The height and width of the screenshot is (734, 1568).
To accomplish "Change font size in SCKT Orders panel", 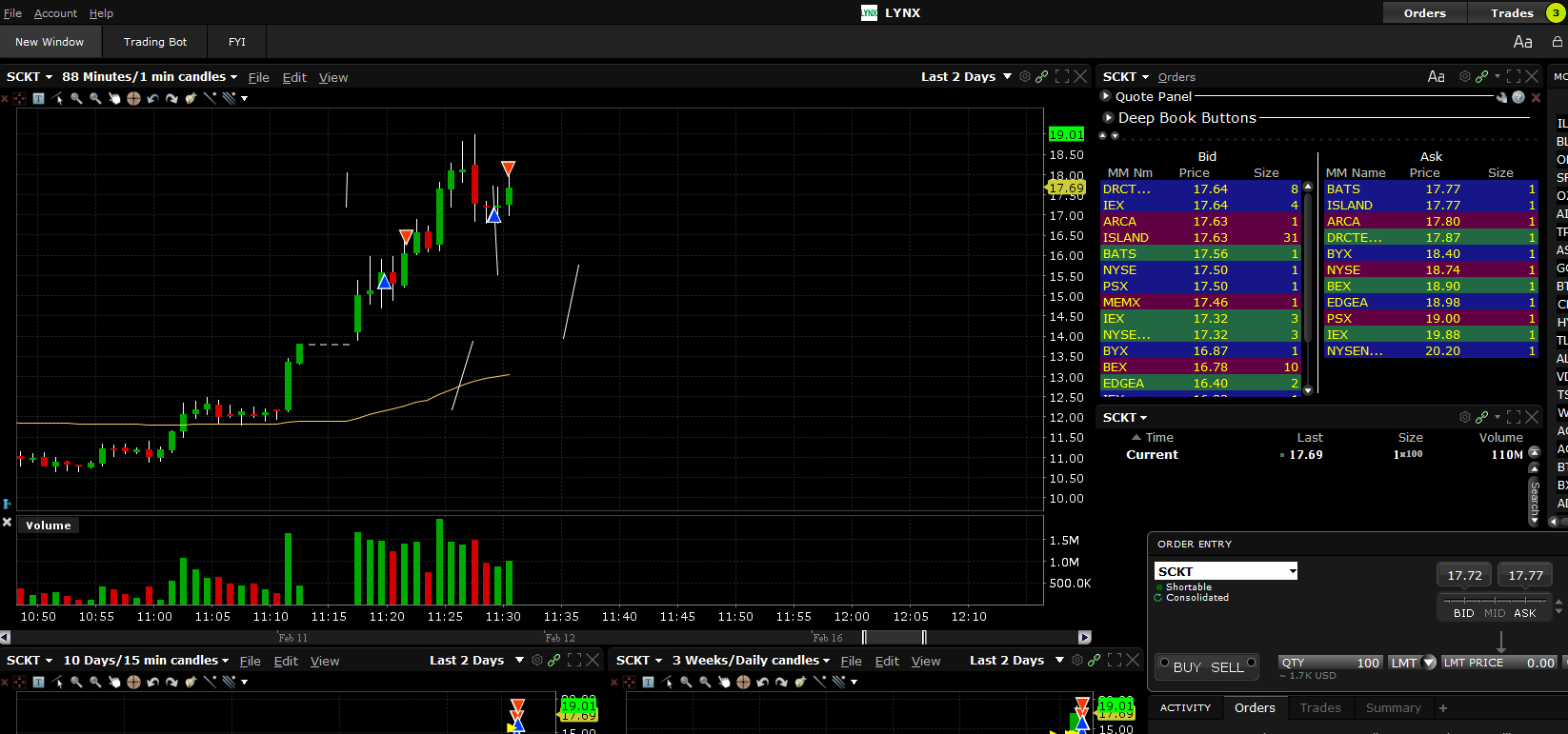I will [x=1436, y=76].
